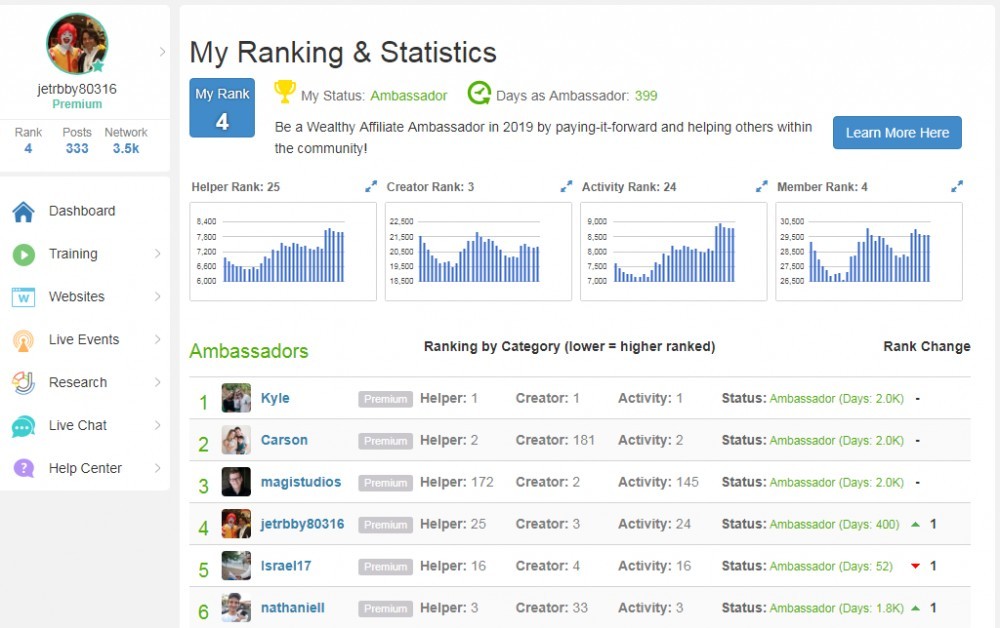Click 'Creator: 181' on Carson's row
This screenshot has height=628, width=1000.
555,440
